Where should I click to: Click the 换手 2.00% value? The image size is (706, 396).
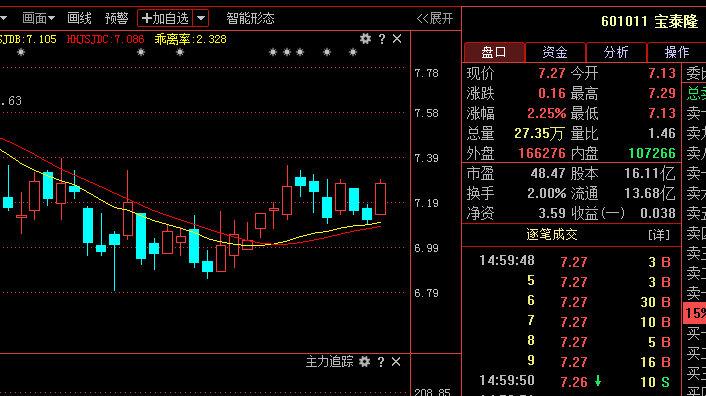pos(546,194)
